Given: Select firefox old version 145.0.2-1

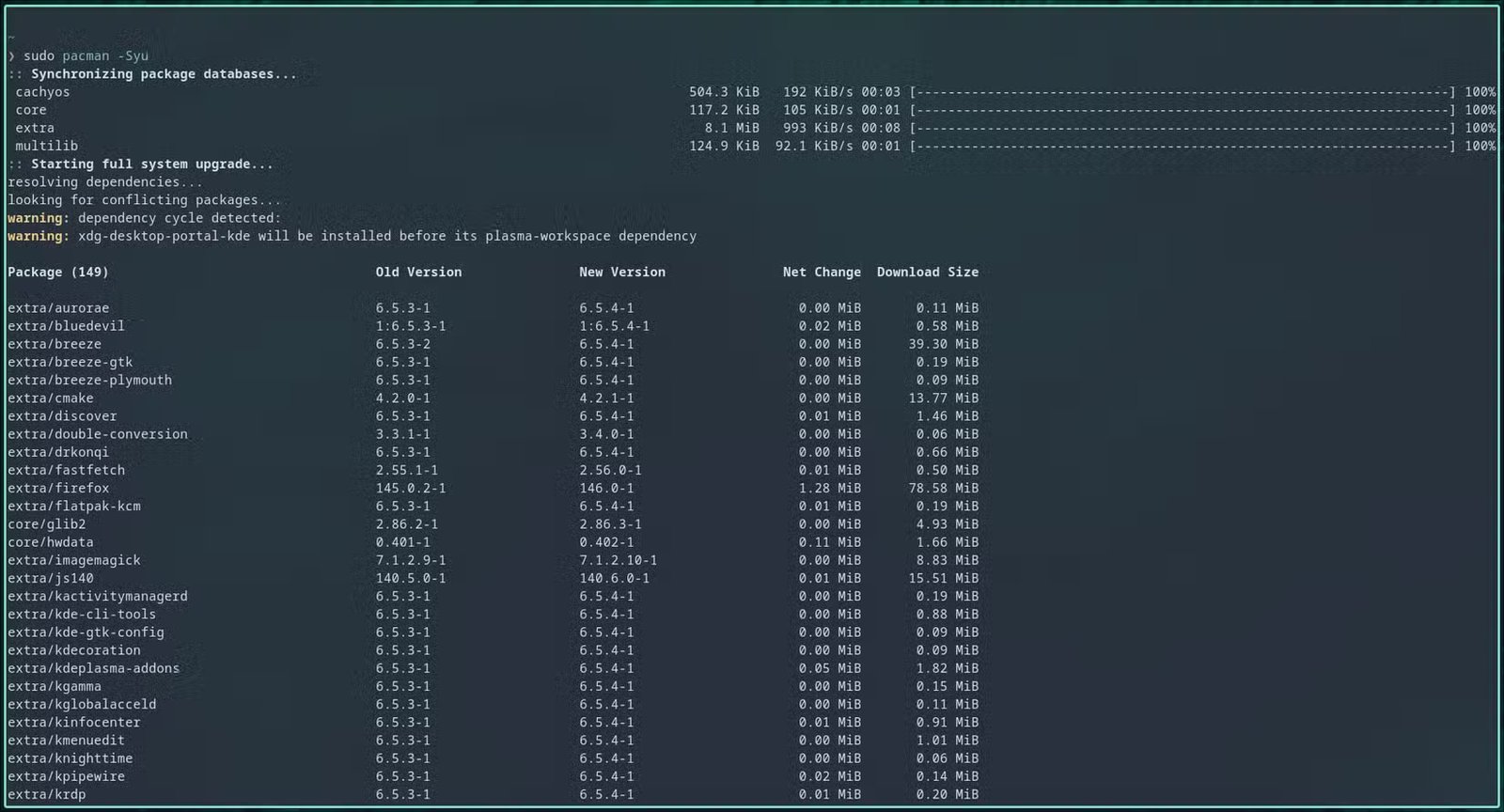Looking at the screenshot, I should [411, 488].
